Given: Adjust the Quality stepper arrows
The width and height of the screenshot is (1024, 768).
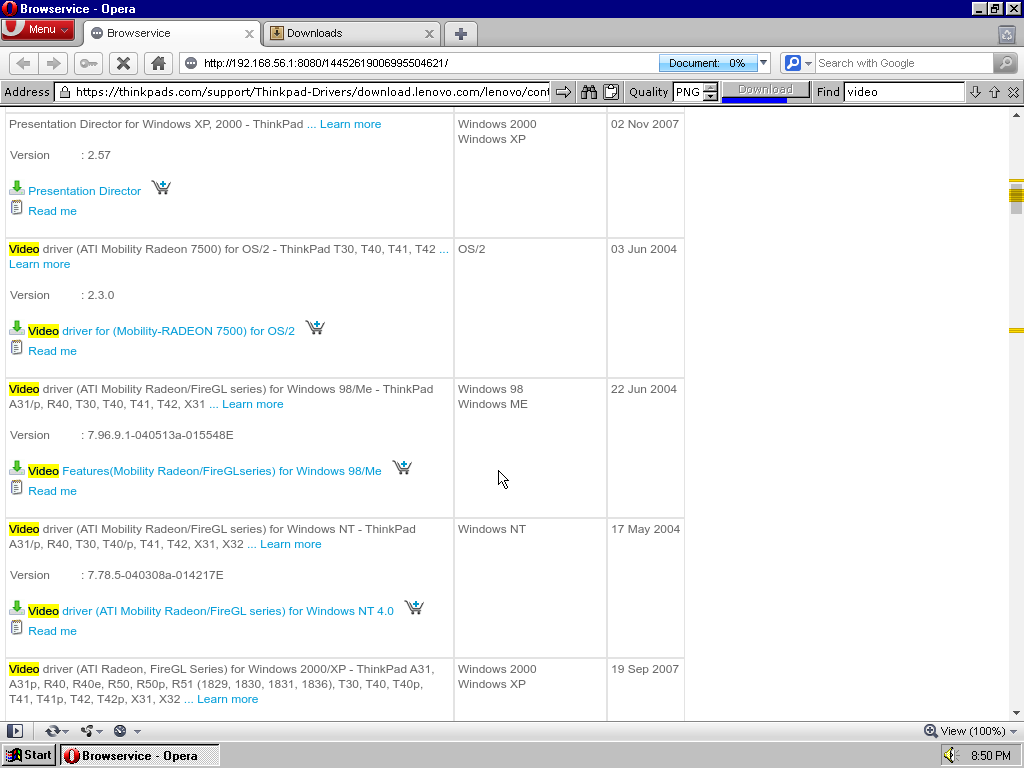Looking at the screenshot, I should tap(711, 92).
